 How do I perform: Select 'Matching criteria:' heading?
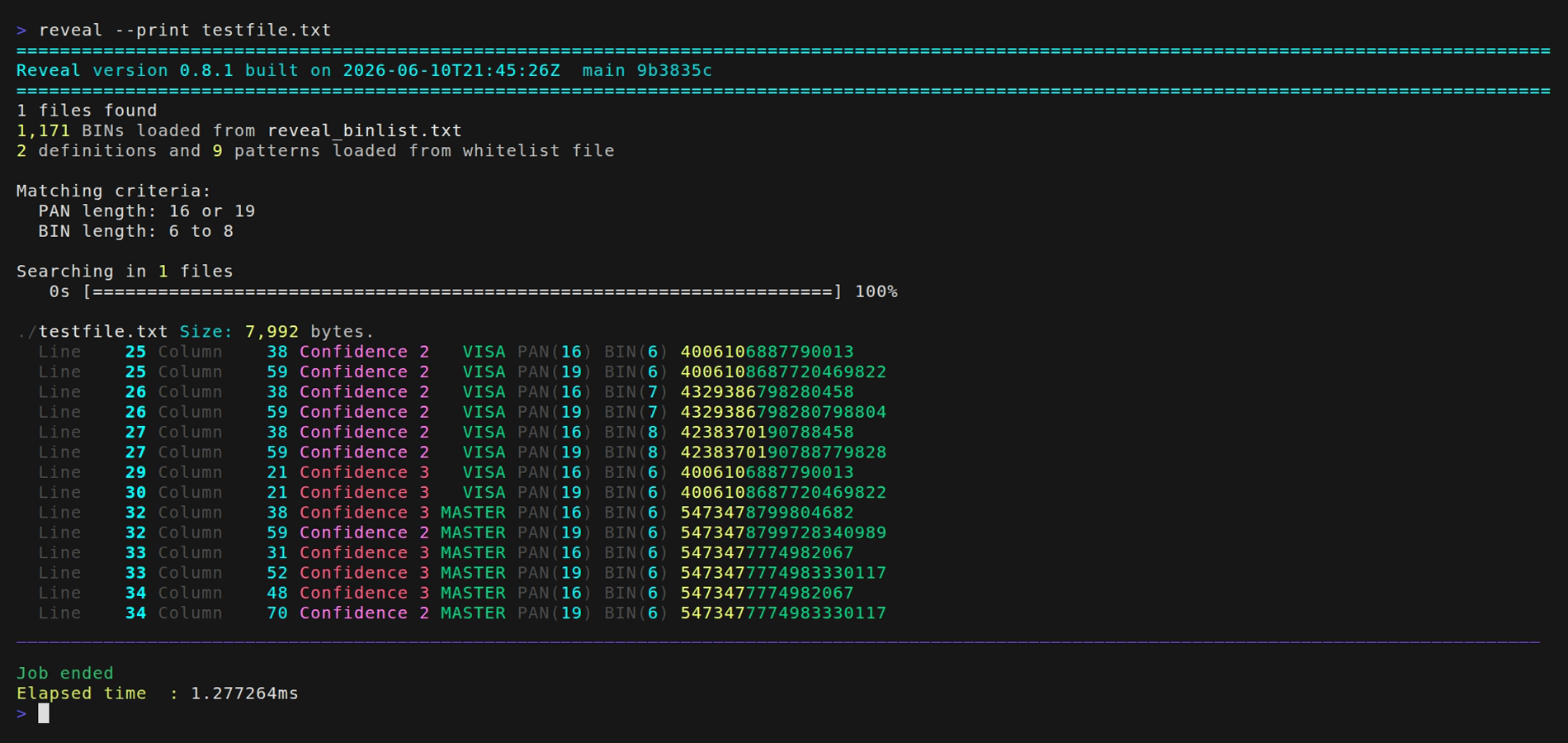click(x=114, y=192)
